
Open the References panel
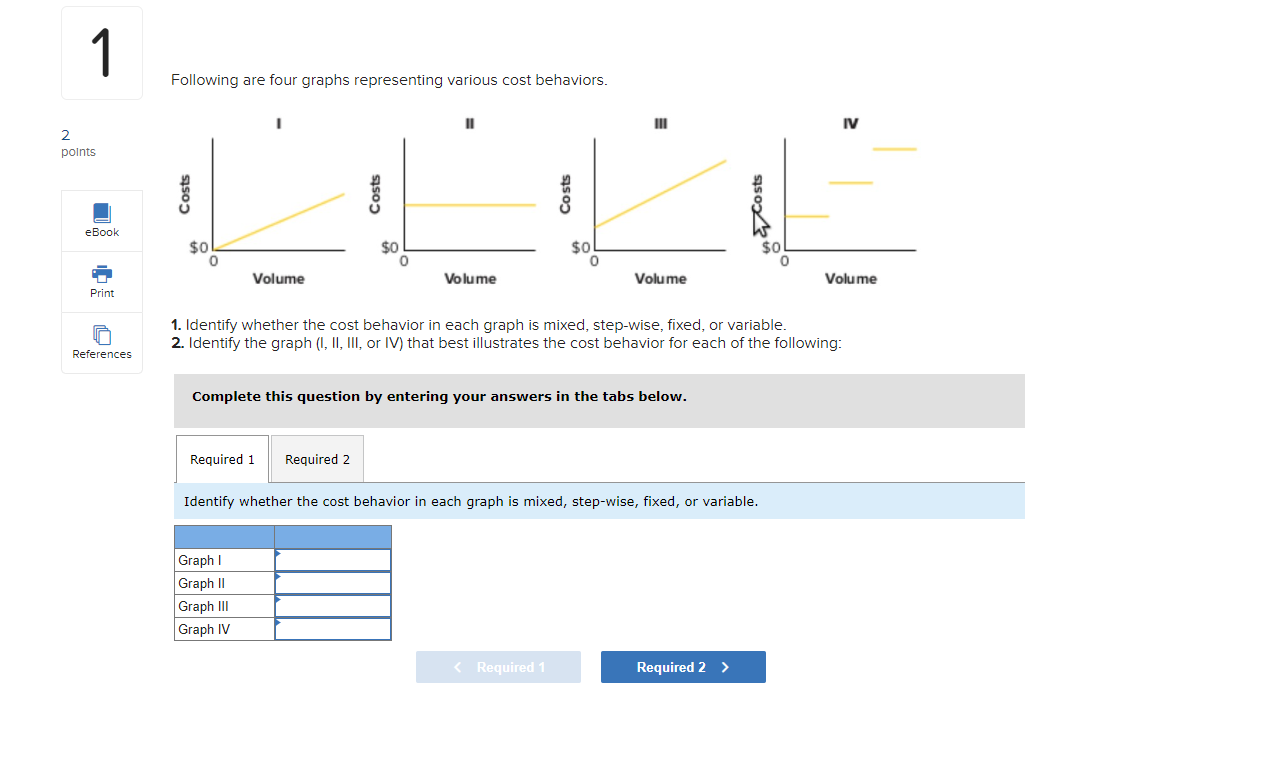[x=101, y=343]
